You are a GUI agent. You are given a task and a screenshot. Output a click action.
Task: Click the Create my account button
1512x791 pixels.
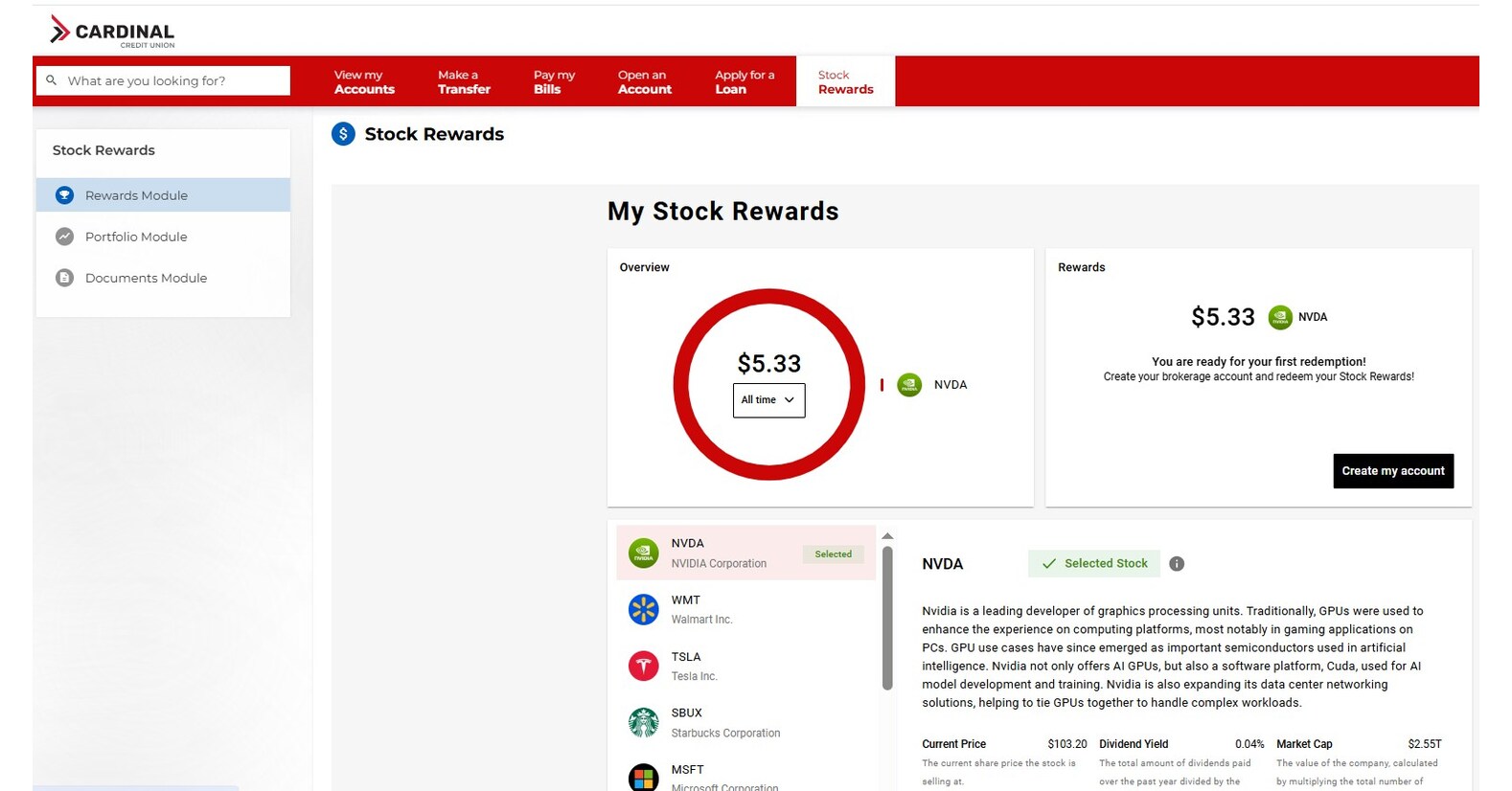(1393, 471)
